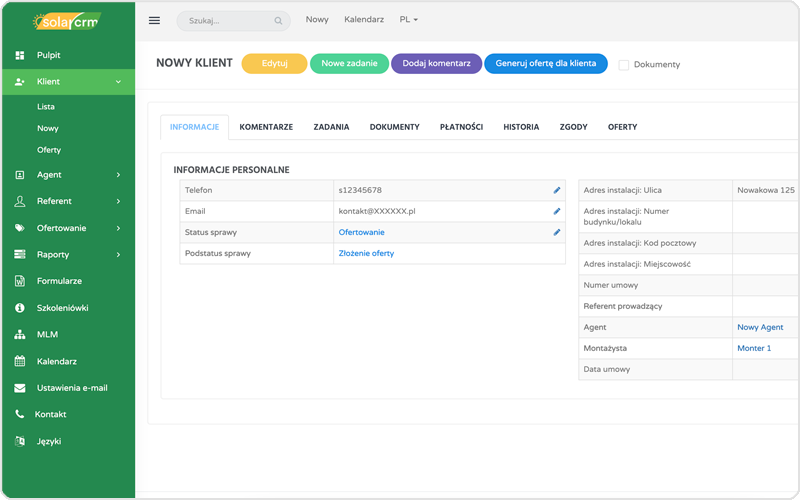800x500 pixels.
Task: Click the hamburger menu icon
Action: pos(154,20)
